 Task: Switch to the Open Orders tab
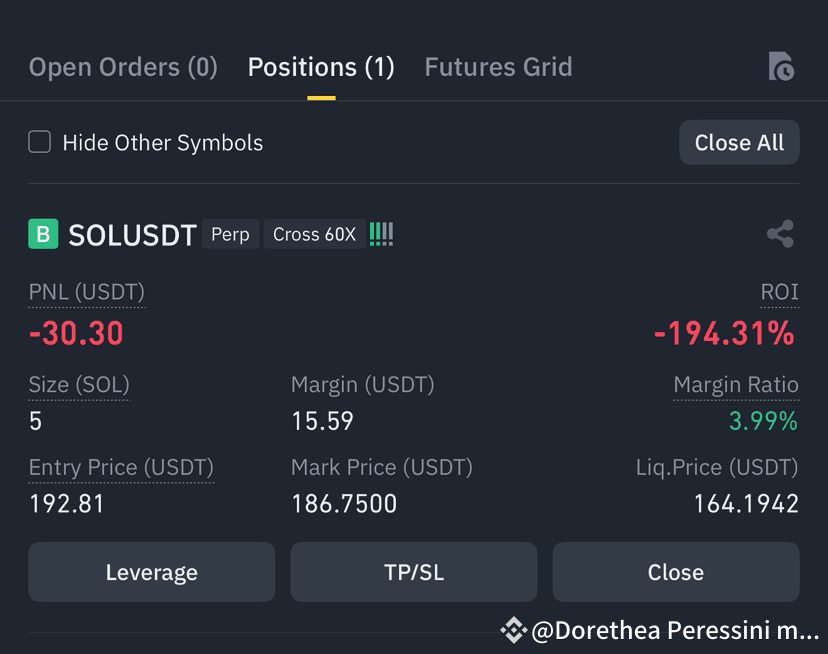click(122, 66)
